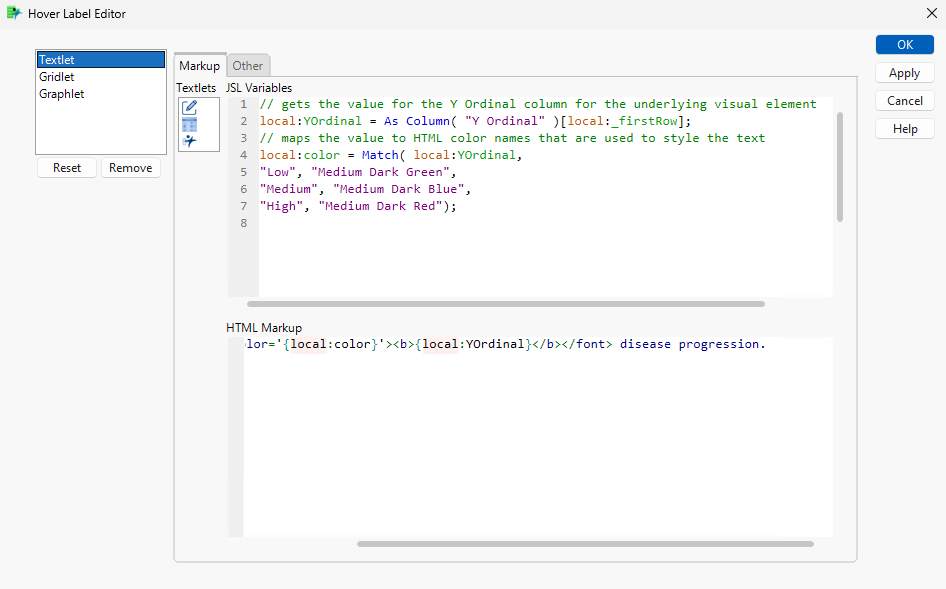Switch to the Other tab
Screen dimensions: 946x589
(x=248, y=65)
